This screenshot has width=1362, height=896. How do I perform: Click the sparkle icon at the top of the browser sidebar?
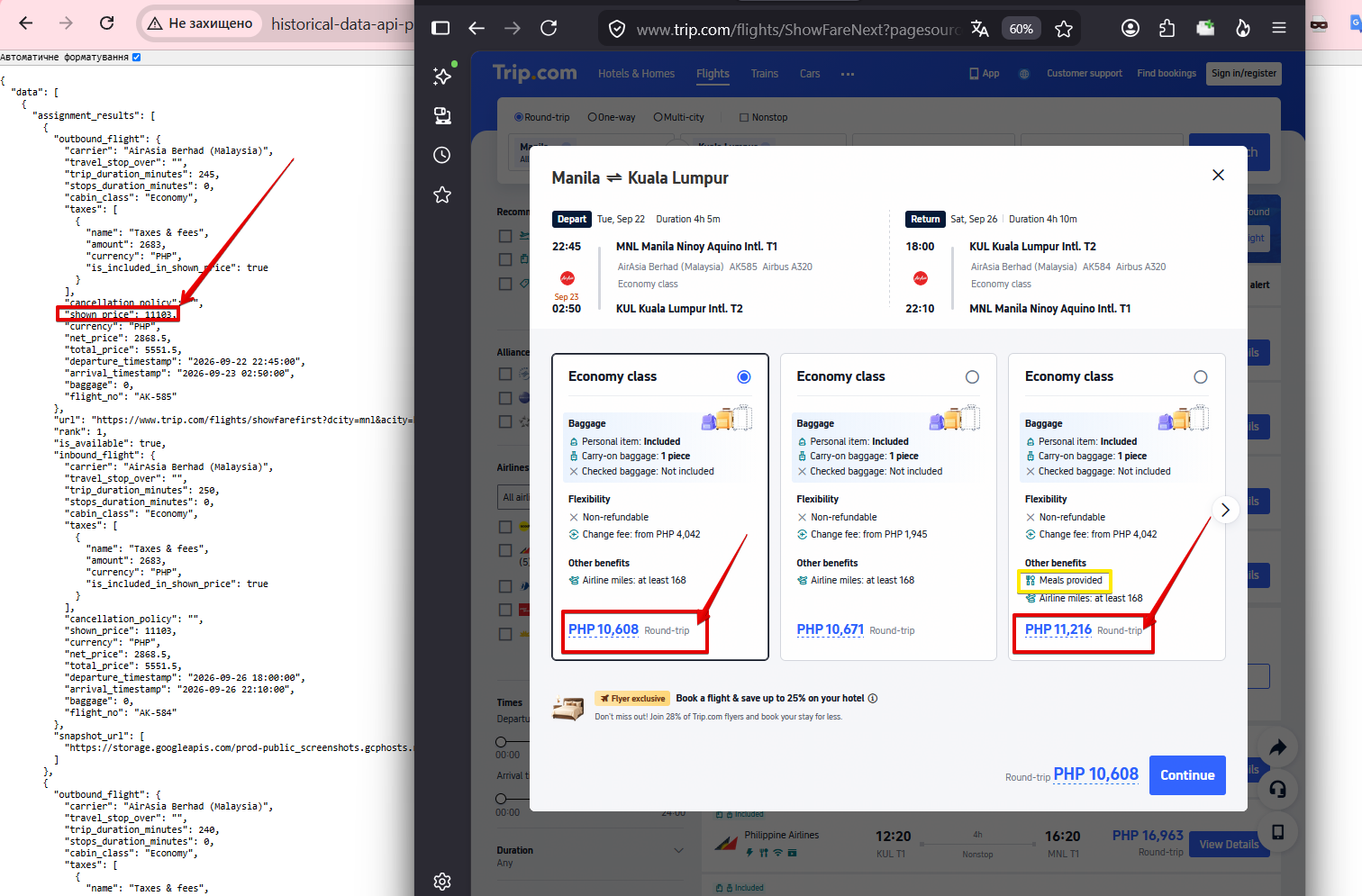(x=442, y=76)
